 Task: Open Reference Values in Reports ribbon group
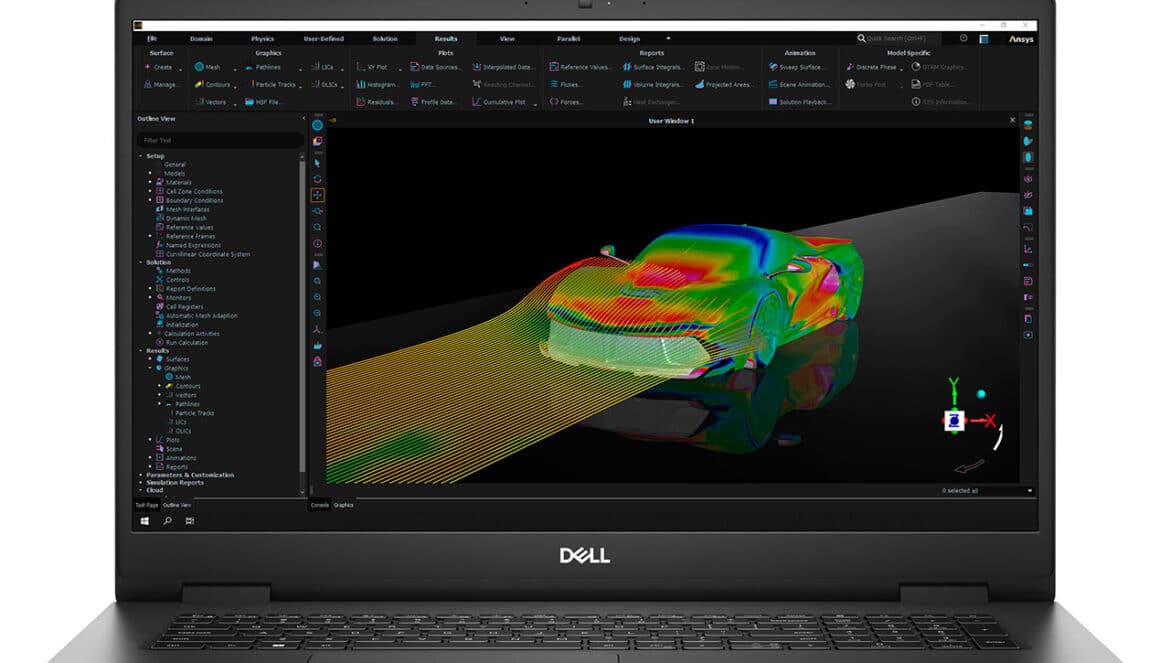580,67
